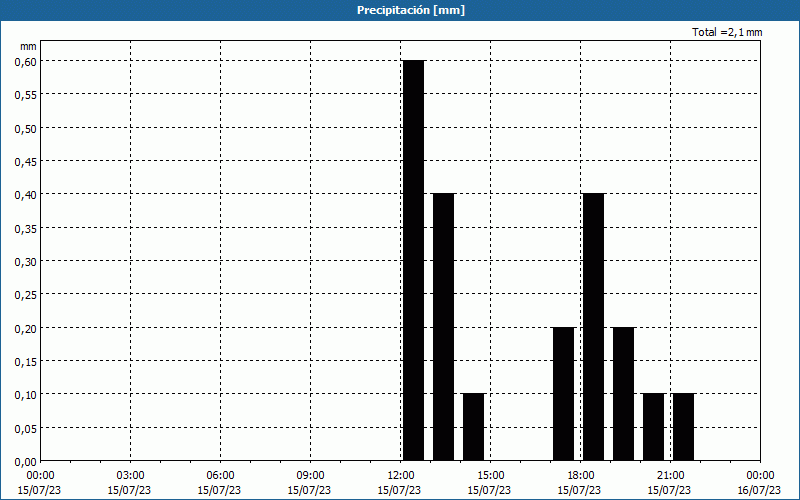Viewport: 800px width, 500px height.
Task: Click the '18:00' time axis label
Action: tap(581, 476)
